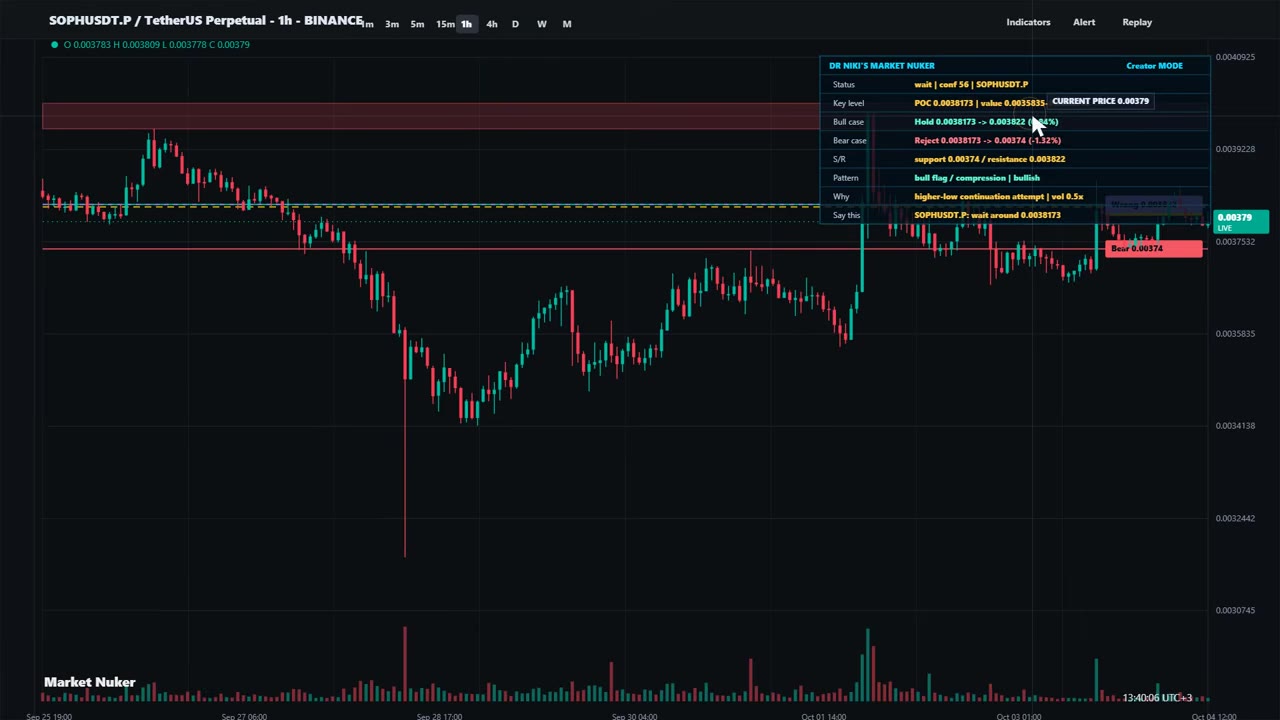Click the OHLC values readout

point(157,45)
